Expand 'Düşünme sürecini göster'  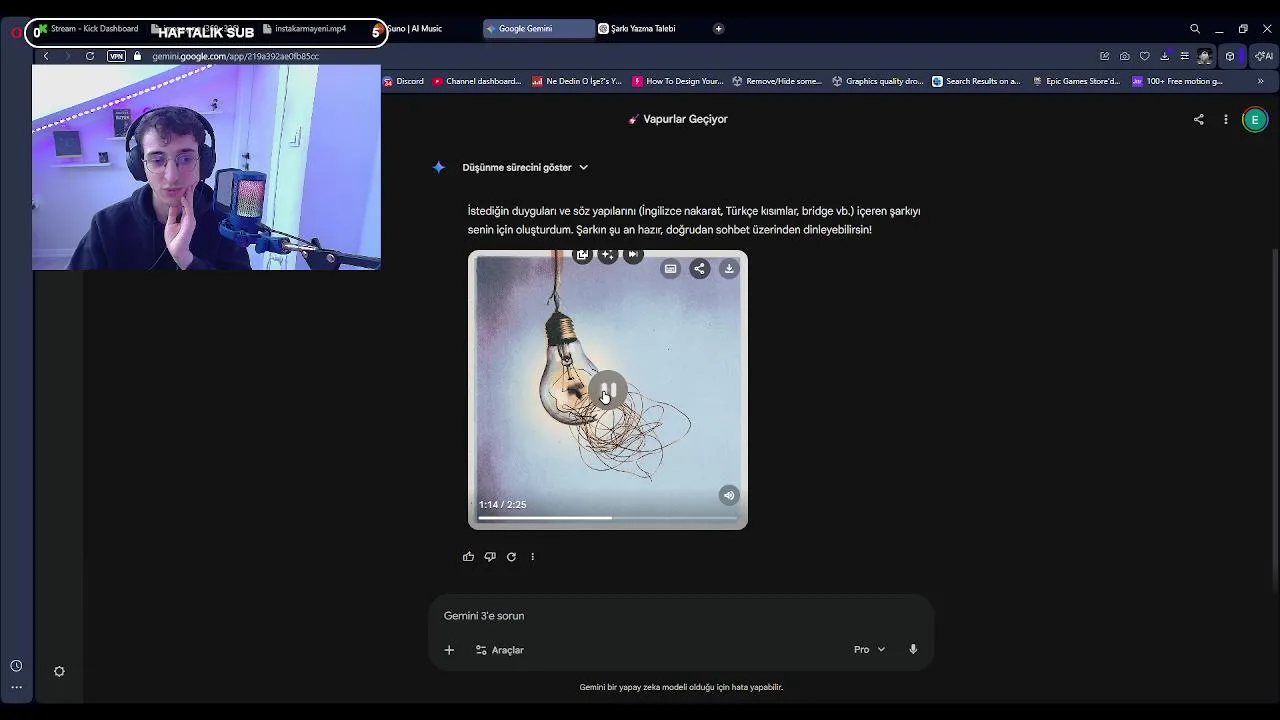click(x=525, y=167)
